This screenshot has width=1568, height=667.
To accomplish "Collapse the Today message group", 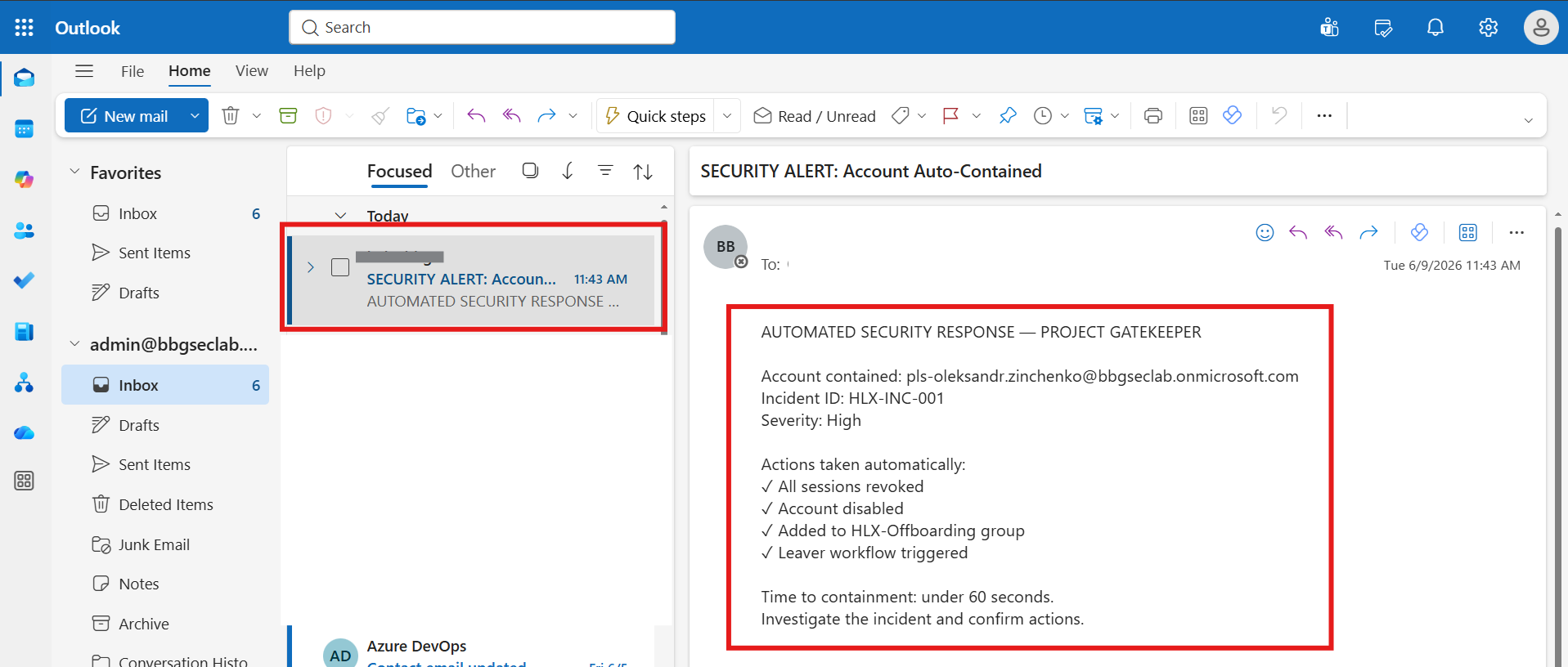I will click(x=341, y=216).
